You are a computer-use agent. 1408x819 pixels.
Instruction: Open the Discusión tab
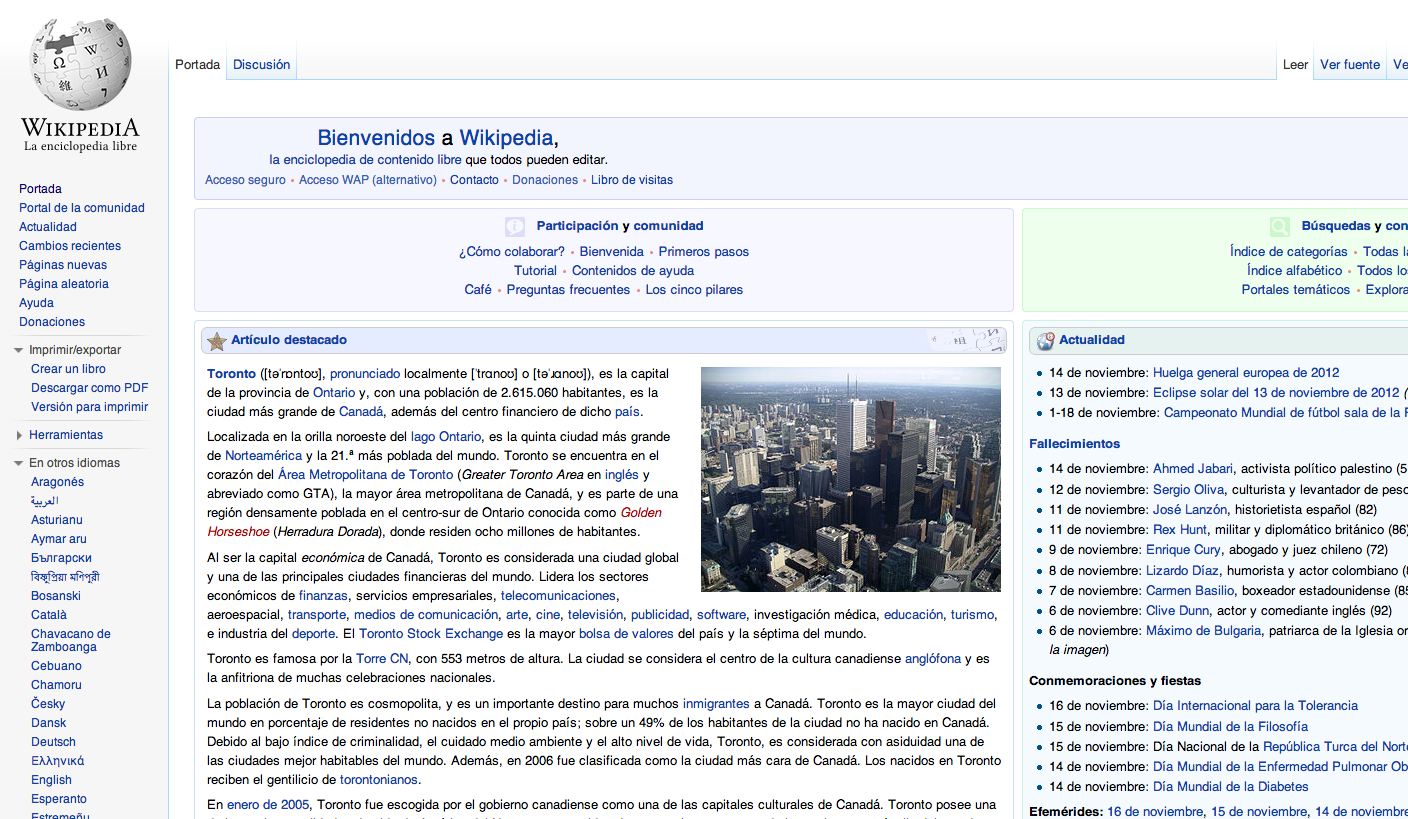click(x=262, y=64)
